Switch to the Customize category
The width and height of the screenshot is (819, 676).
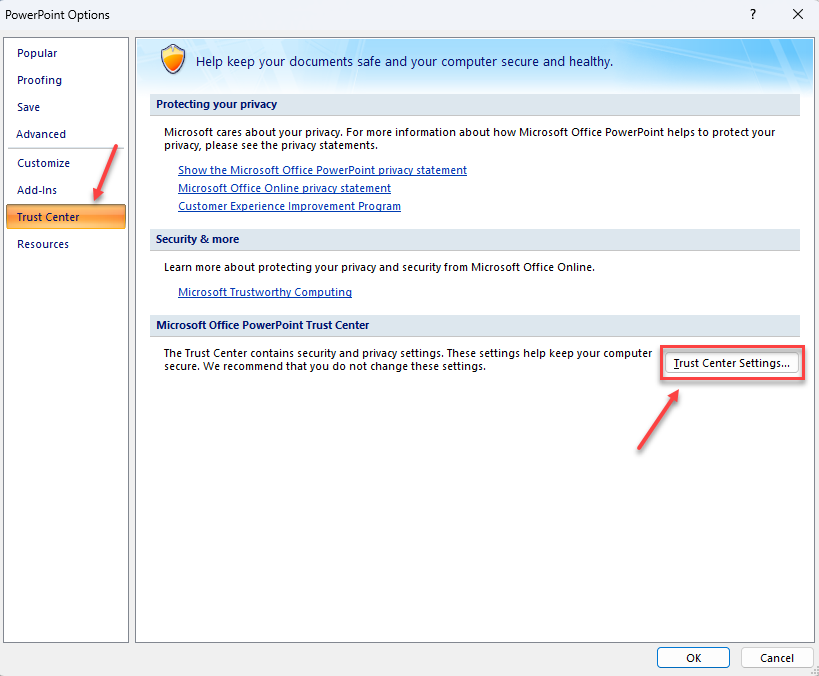click(x=43, y=163)
